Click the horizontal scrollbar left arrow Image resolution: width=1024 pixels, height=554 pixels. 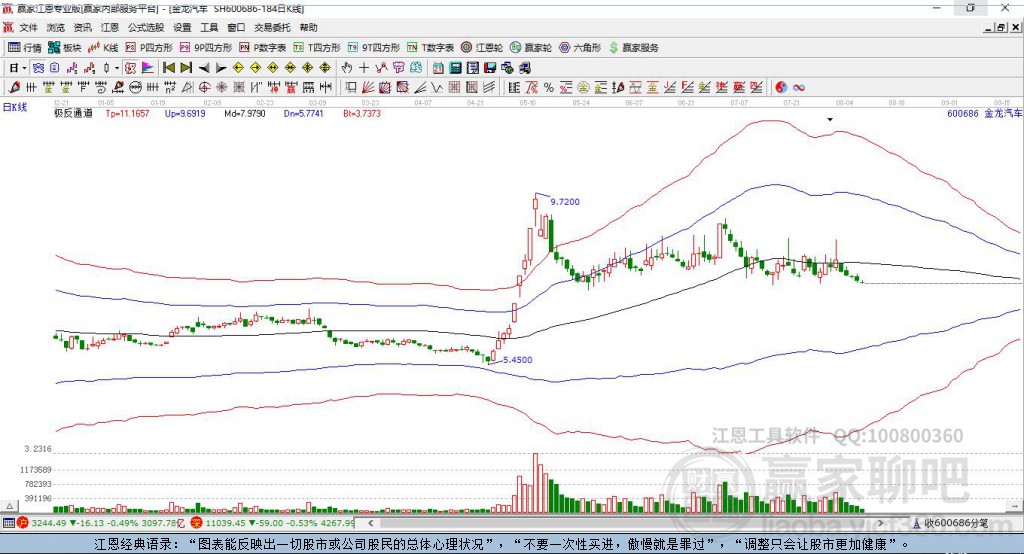coord(370,523)
